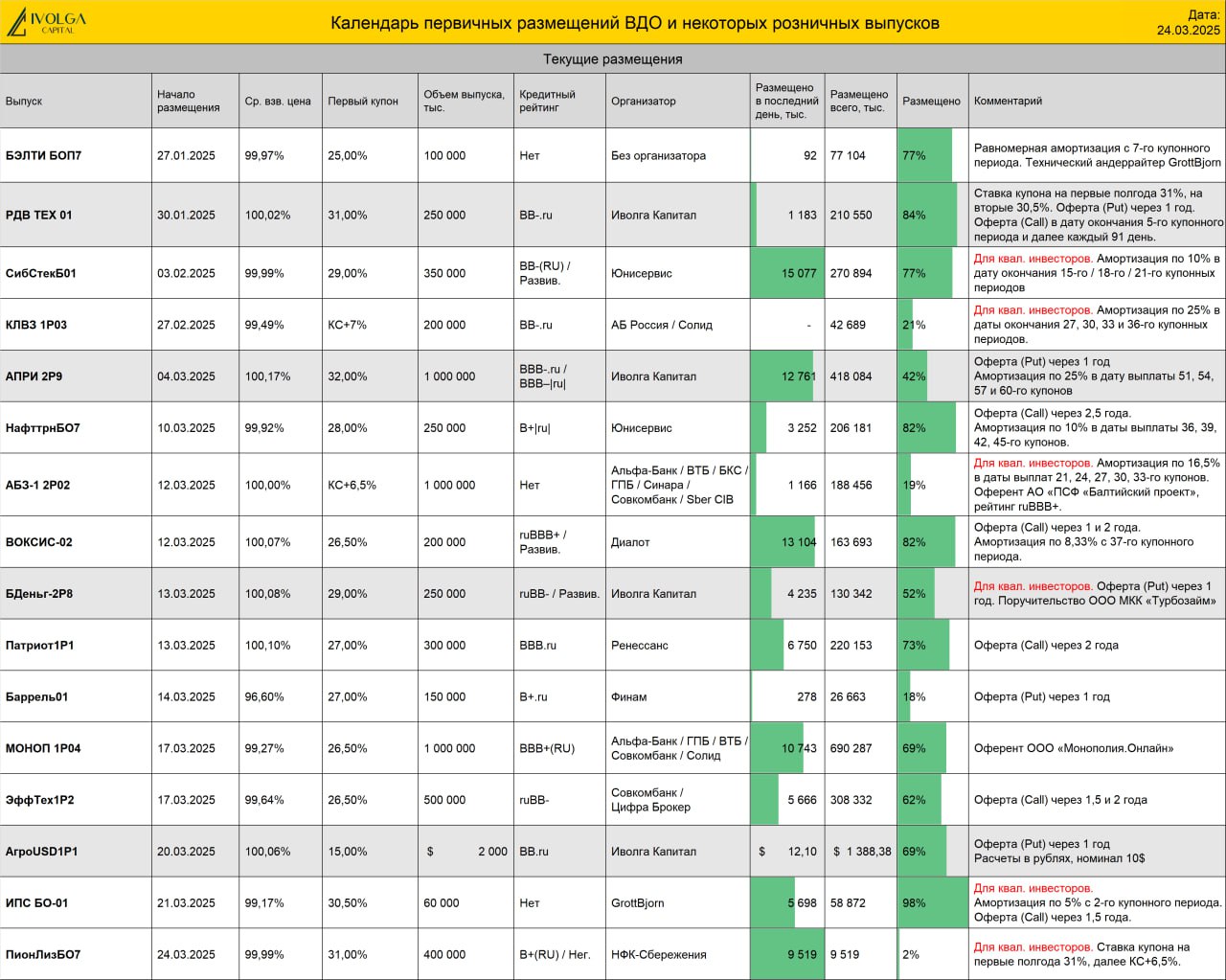The height and width of the screenshot is (980, 1226).
Task: Click the issue name 'НафттрнБО7'
Action: pos(43,428)
